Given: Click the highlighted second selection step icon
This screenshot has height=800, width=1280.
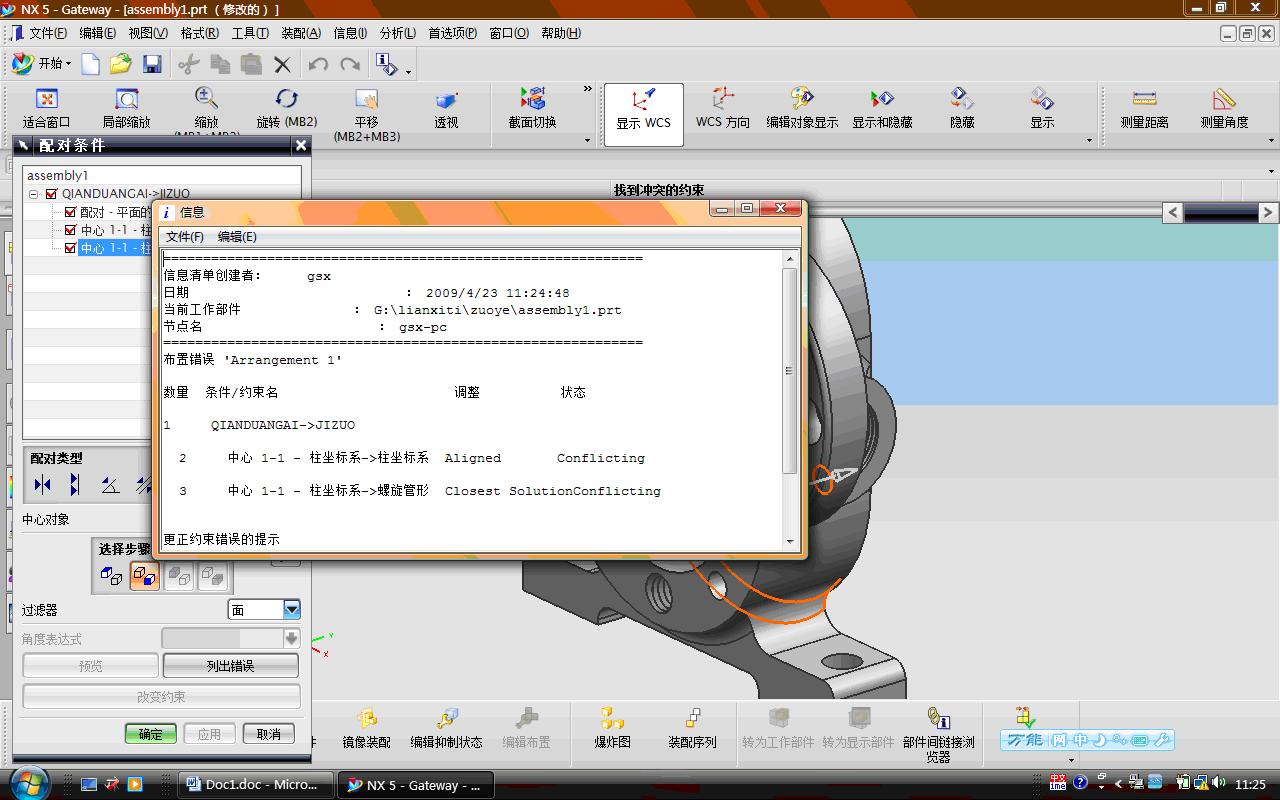Looking at the screenshot, I should coord(145,576).
